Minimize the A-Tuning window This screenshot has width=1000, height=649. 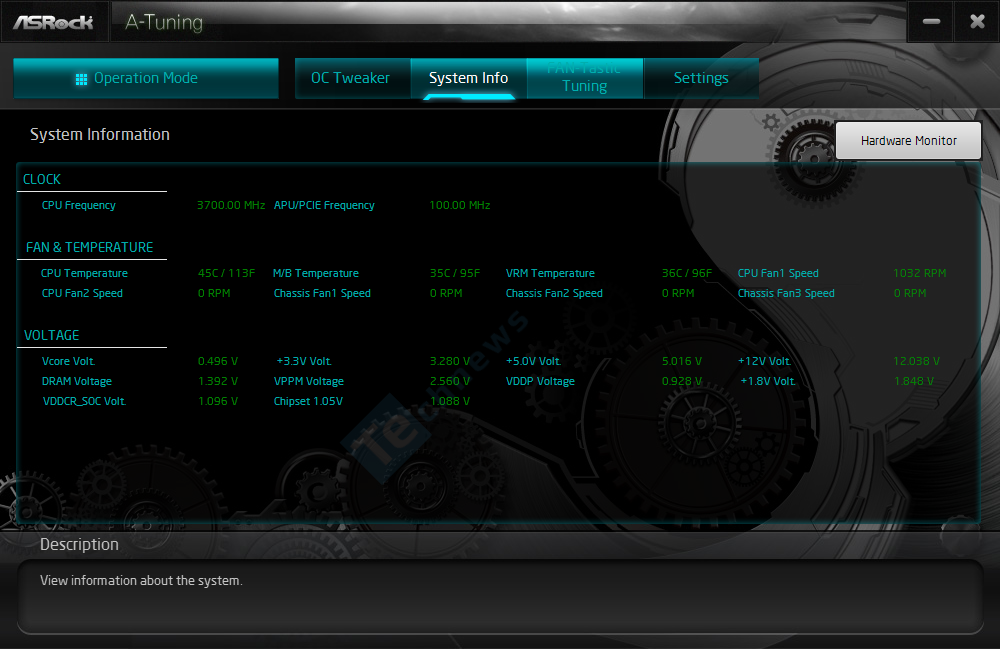pos(931,22)
